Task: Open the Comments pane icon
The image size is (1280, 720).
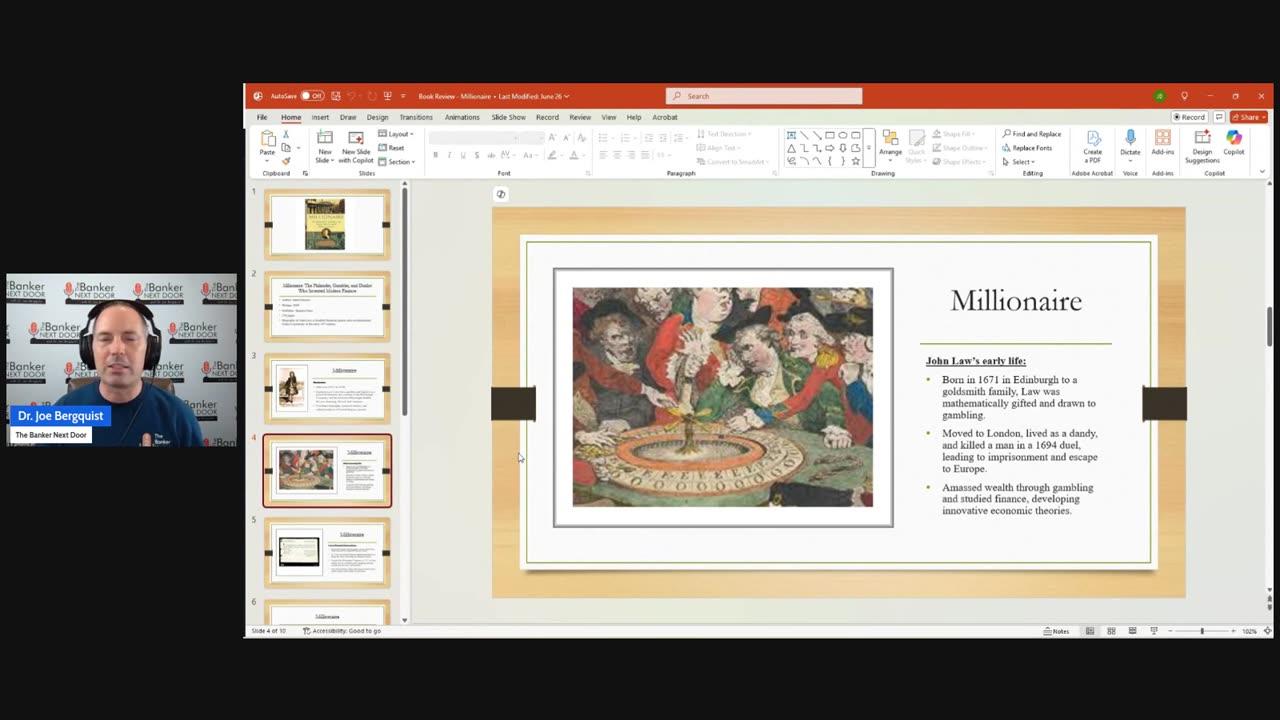Action: pyautogui.click(x=1219, y=117)
